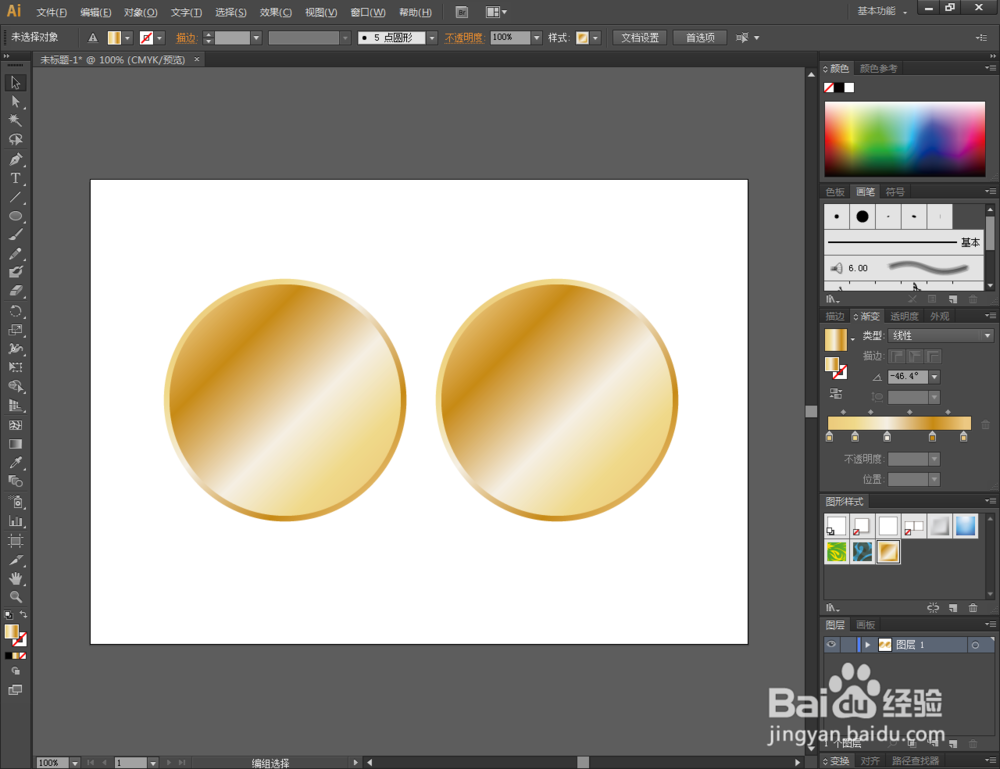The height and width of the screenshot is (769, 1000).
Task: Select the Direct Selection tool
Action: tap(15, 102)
